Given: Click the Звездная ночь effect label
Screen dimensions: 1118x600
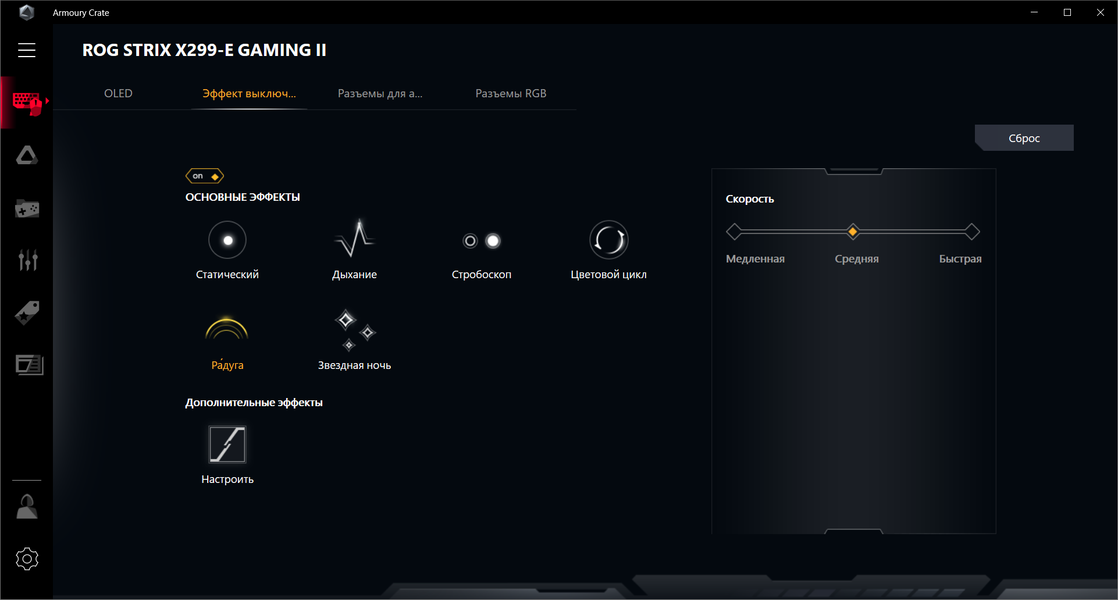Looking at the screenshot, I should click(x=354, y=366).
